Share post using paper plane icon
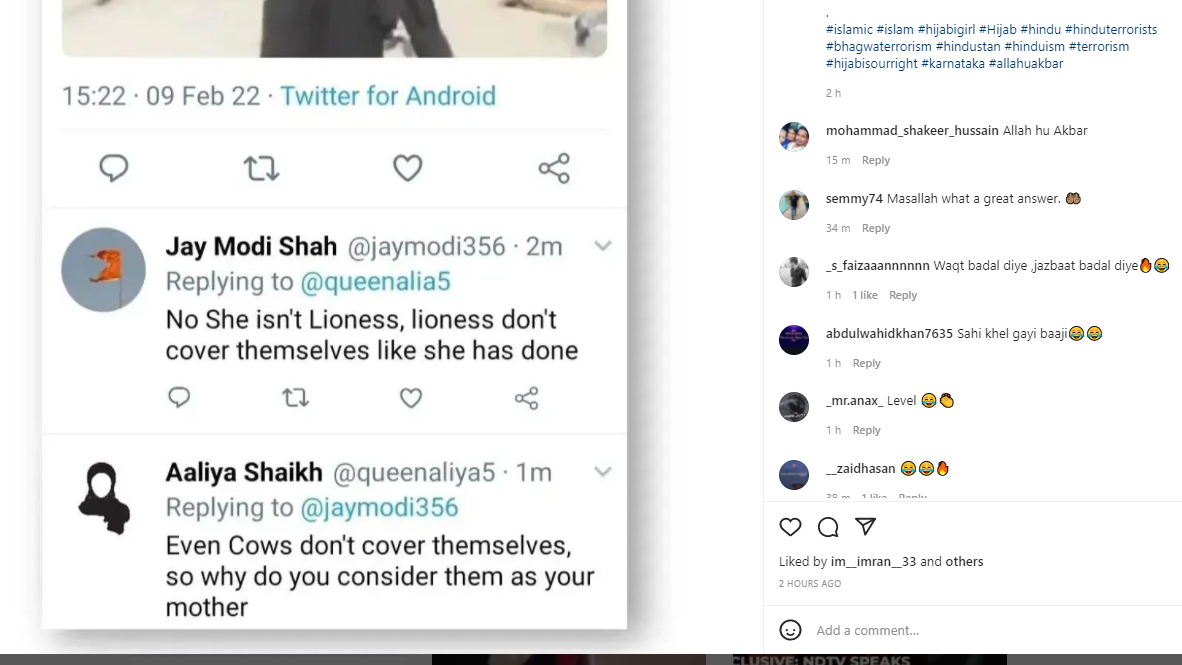The height and width of the screenshot is (665, 1182). click(866, 527)
